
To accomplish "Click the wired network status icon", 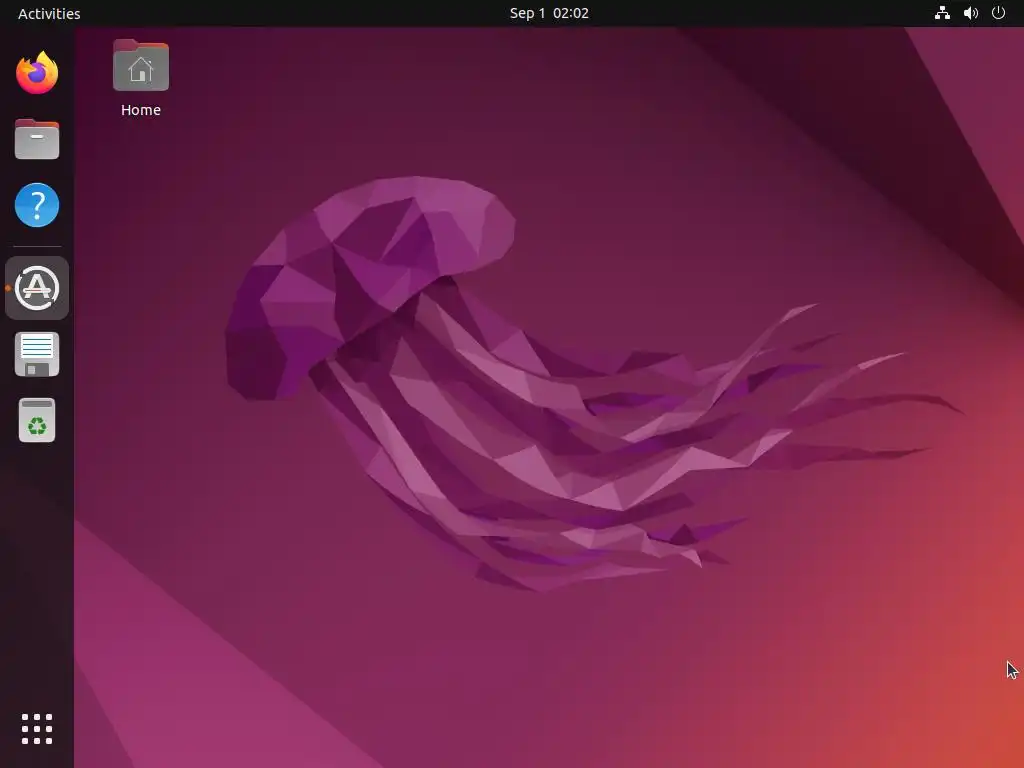I will pyautogui.click(x=942, y=13).
